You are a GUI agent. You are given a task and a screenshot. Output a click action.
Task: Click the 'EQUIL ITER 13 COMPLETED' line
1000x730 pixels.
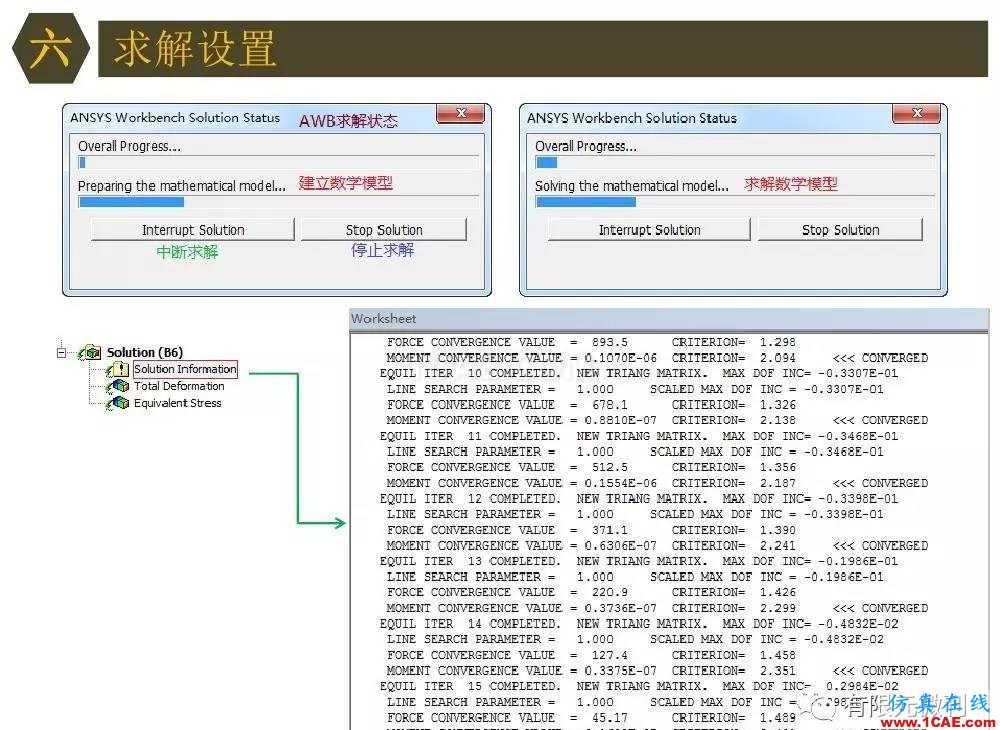638,562
